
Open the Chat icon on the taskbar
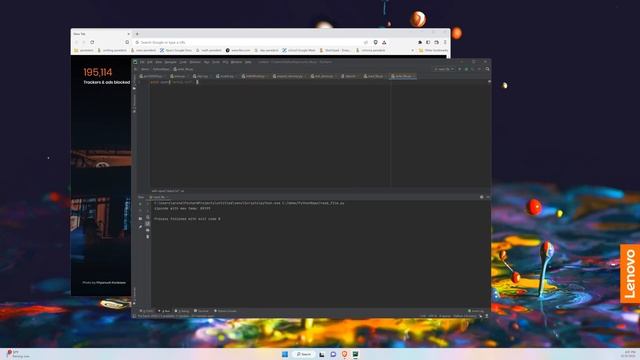[x=333, y=354]
